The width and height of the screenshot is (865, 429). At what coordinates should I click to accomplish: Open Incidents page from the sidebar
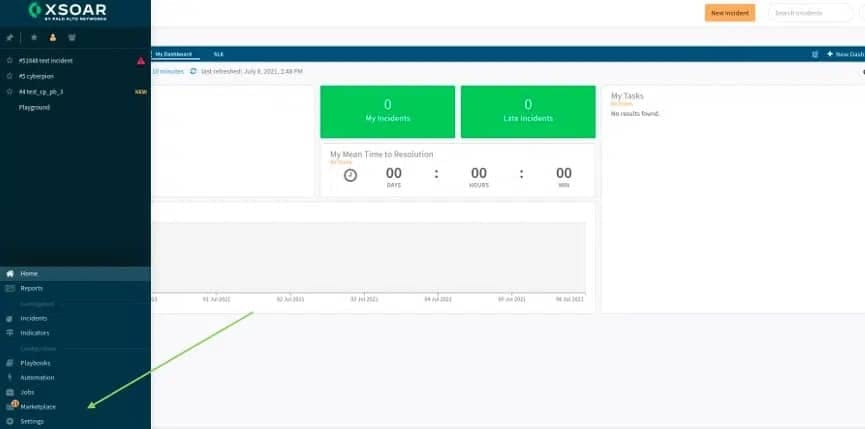pyautogui.click(x=34, y=318)
